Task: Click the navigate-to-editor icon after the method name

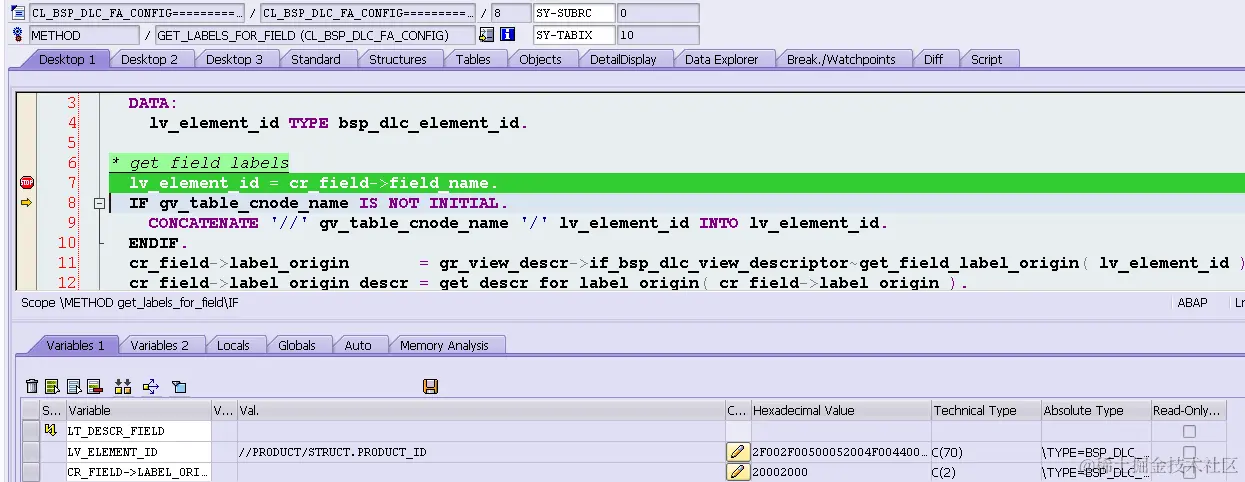Action: tap(486, 35)
